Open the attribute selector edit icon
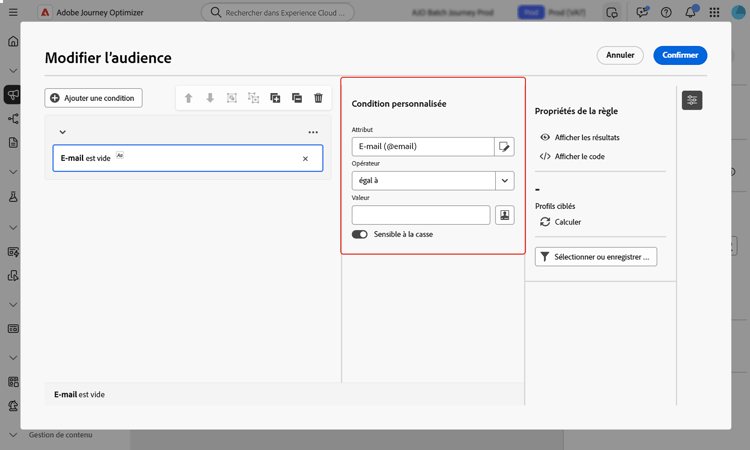This screenshot has height=450, width=750. pyautogui.click(x=504, y=147)
